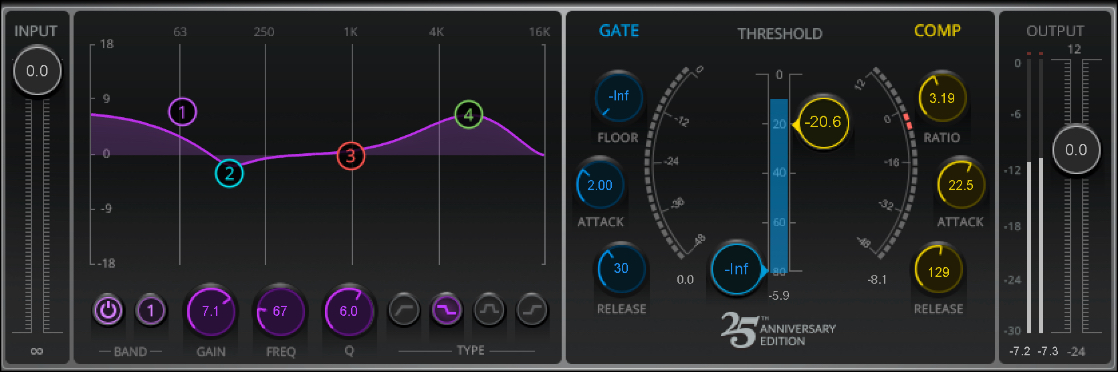Click the gate RELEASE knob showing 30

pyautogui.click(x=621, y=269)
